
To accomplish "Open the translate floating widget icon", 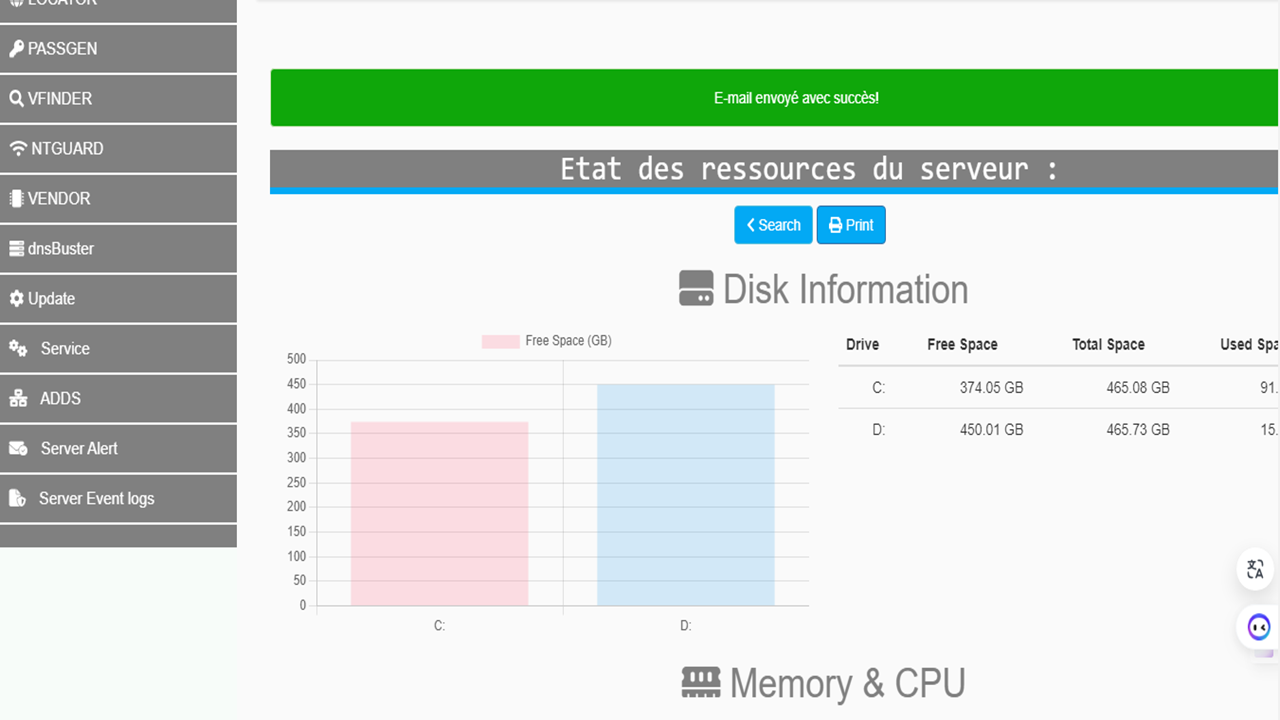I will click(1256, 570).
